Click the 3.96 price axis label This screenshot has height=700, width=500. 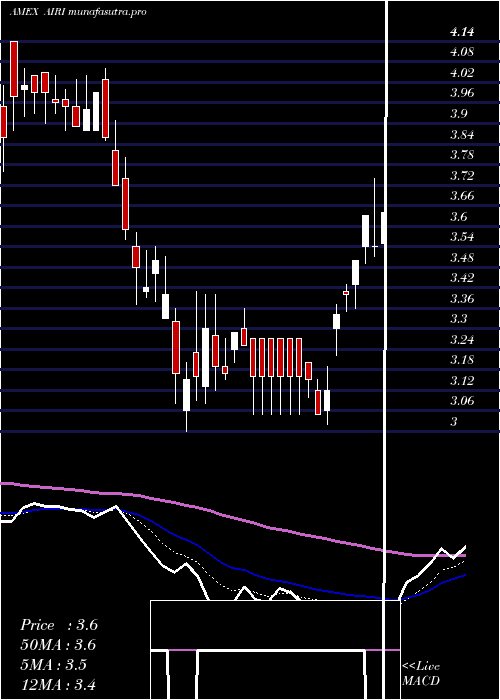[462, 93]
